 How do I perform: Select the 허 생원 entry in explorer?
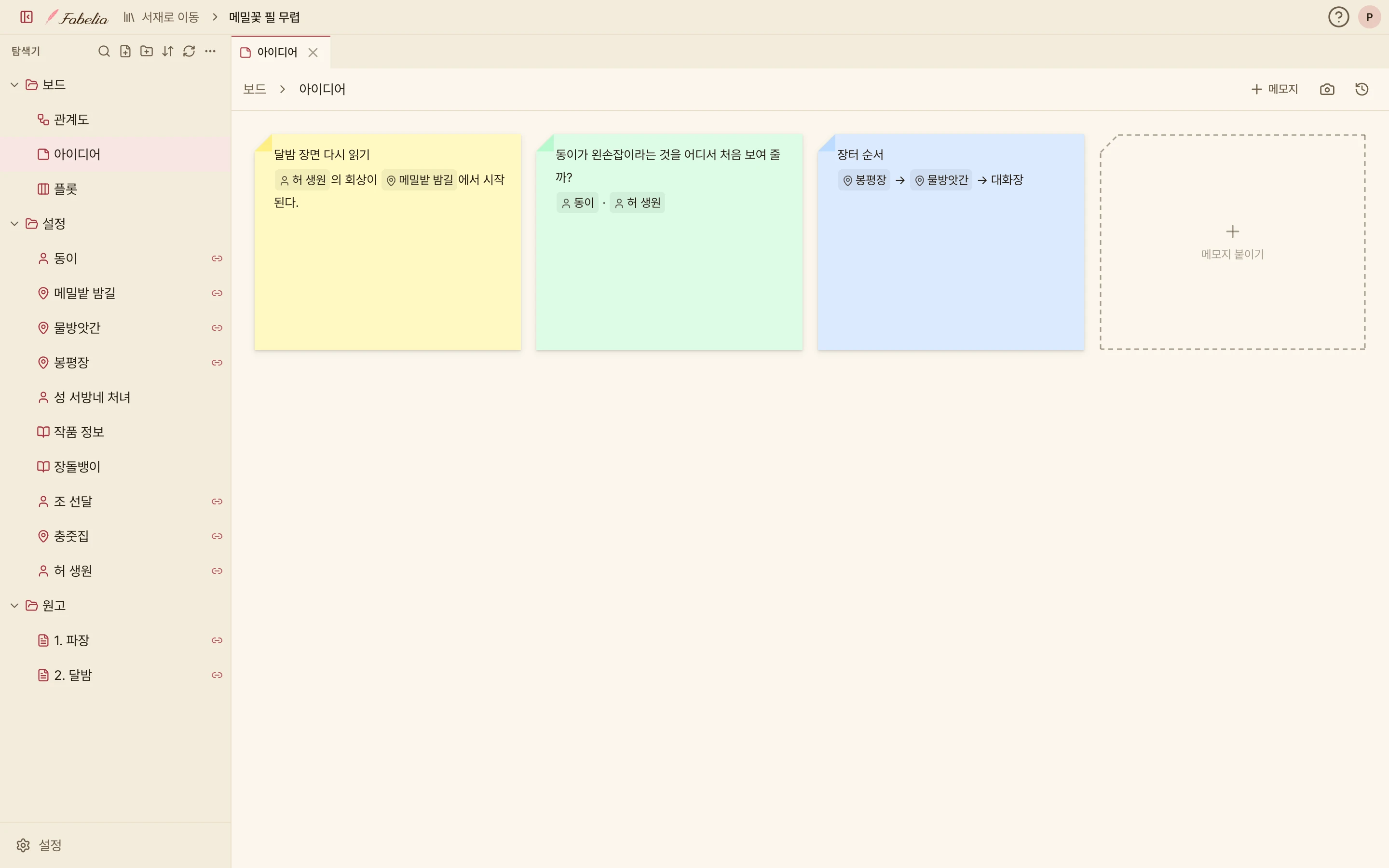pyautogui.click(x=115, y=570)
